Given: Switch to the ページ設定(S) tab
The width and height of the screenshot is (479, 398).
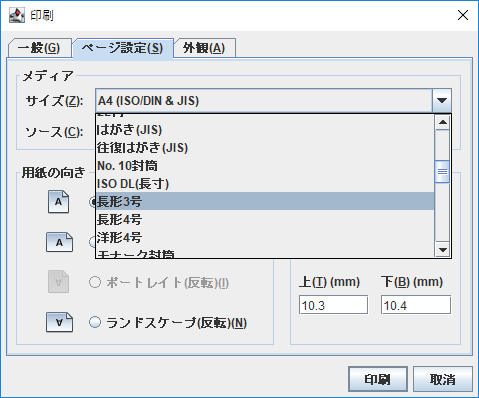Looking at the screenshot, I should pos(123,48).
